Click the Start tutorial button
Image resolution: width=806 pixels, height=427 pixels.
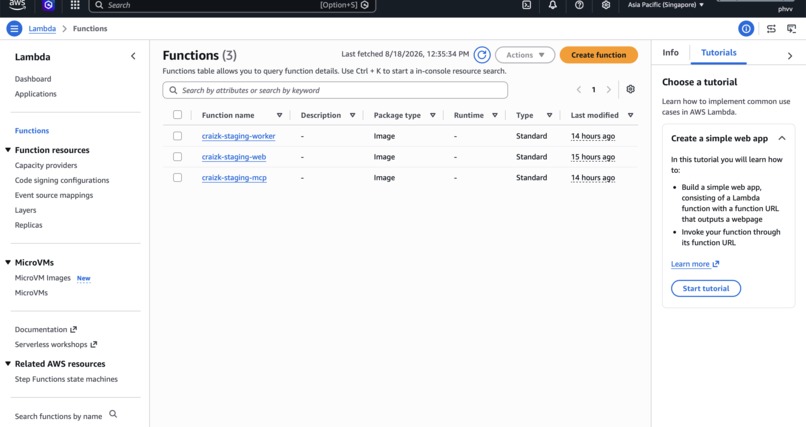(x=706, y=288)
